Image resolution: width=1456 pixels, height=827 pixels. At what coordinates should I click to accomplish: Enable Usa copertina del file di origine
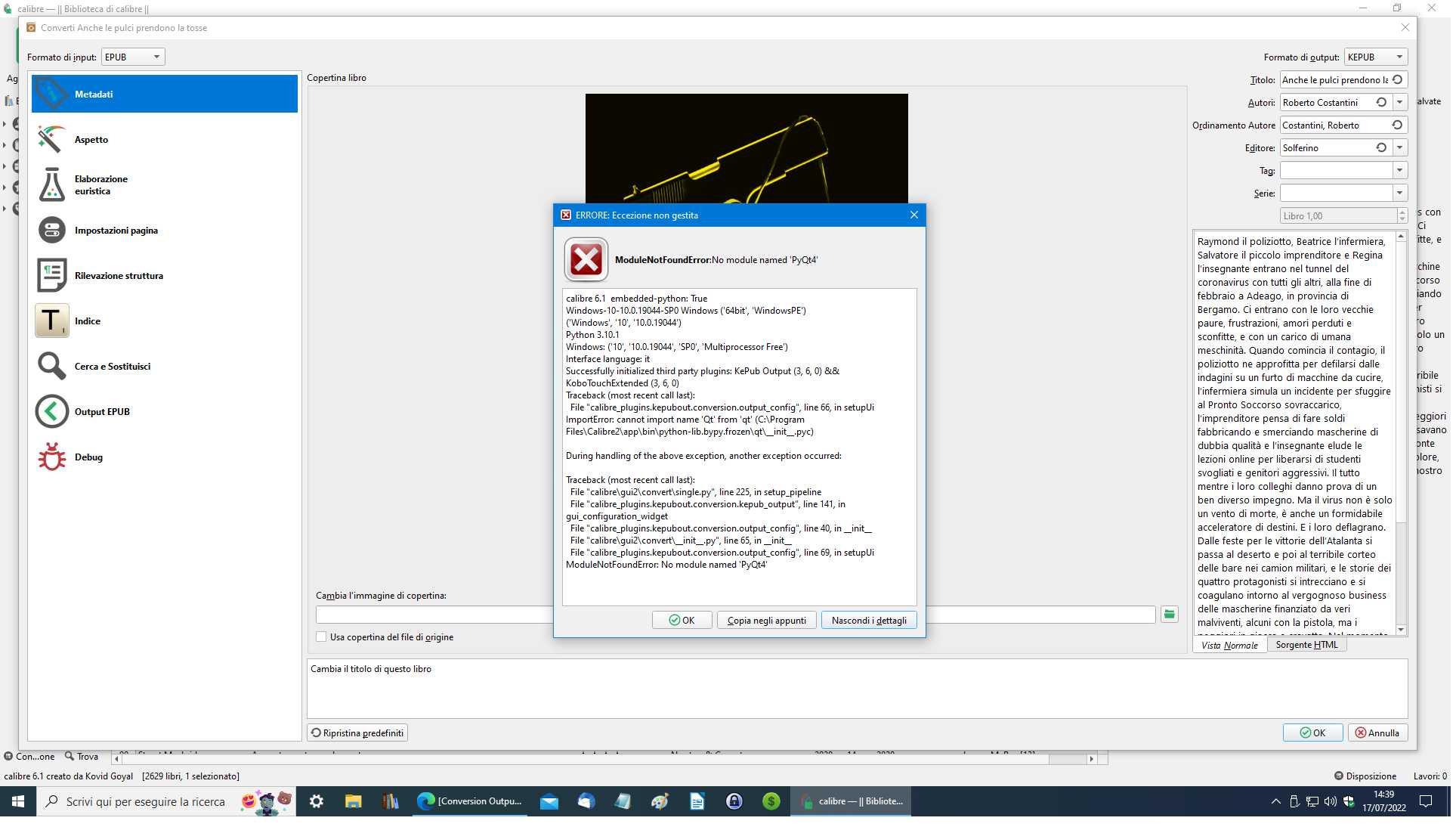coord(321,637)
